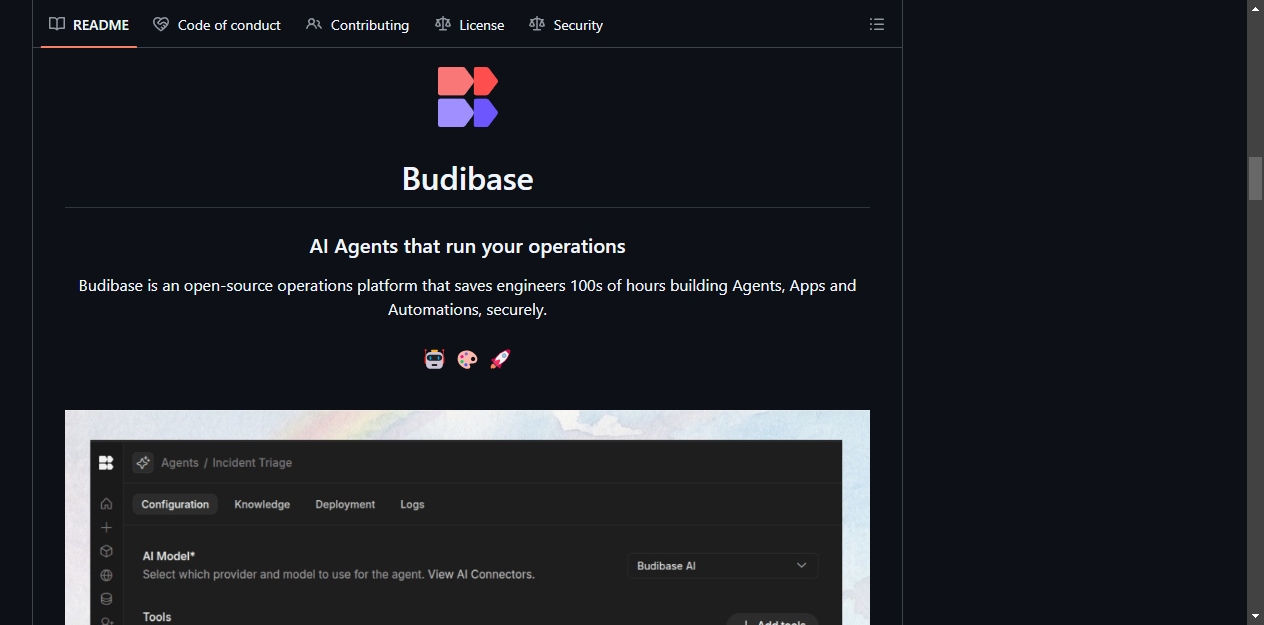
Task: Click the Security scale icon
Action: point(537,24)
